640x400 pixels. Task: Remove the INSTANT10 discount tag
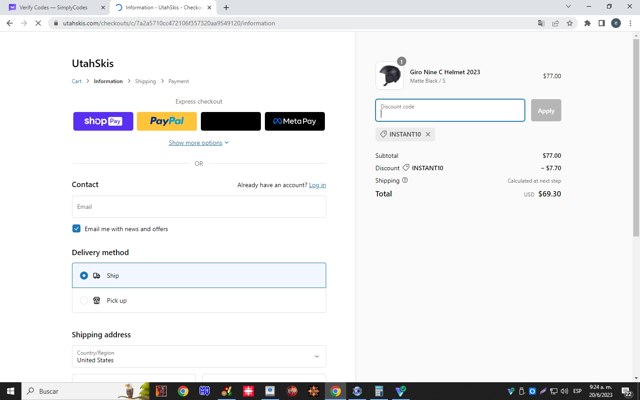pos(428,134)
